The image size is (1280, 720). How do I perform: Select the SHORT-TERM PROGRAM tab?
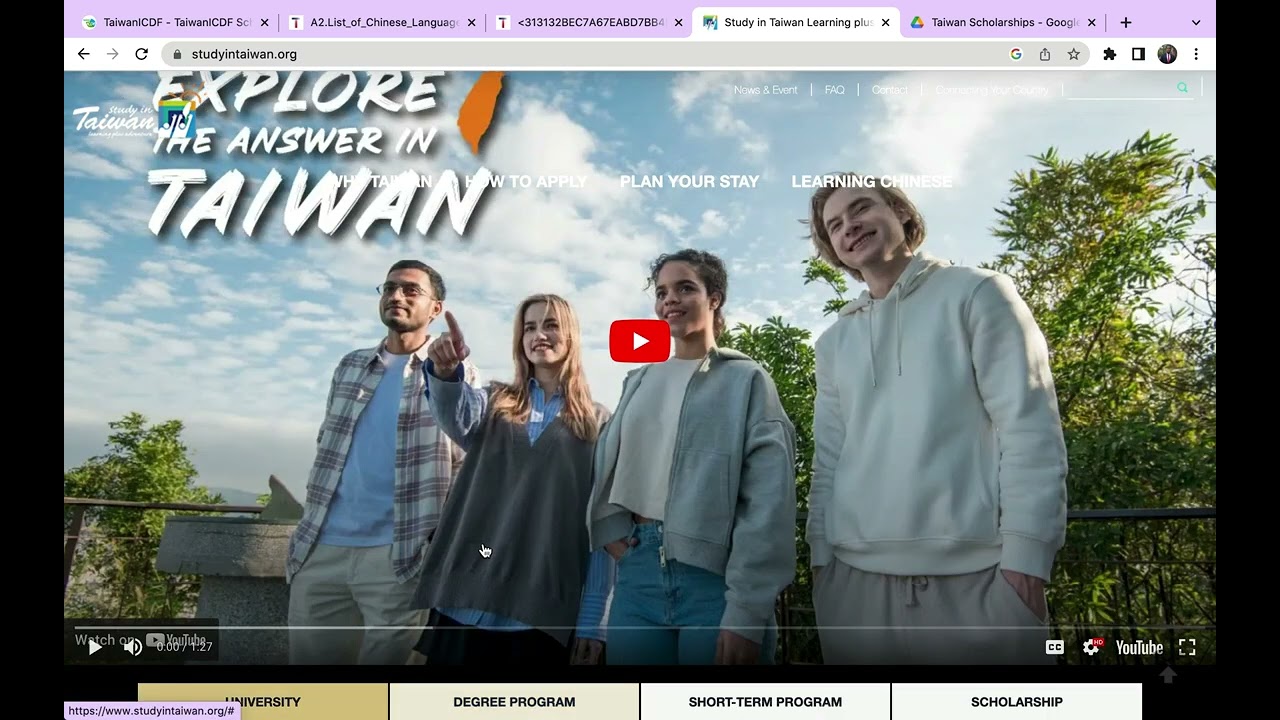[x=765, y=702]
